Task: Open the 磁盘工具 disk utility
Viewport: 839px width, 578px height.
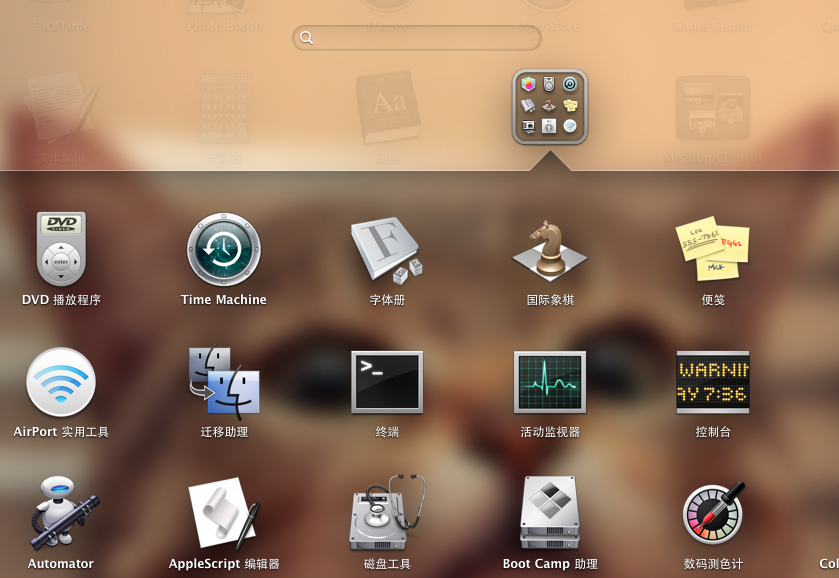Action: pyautogui.click(x=387, y=513)
